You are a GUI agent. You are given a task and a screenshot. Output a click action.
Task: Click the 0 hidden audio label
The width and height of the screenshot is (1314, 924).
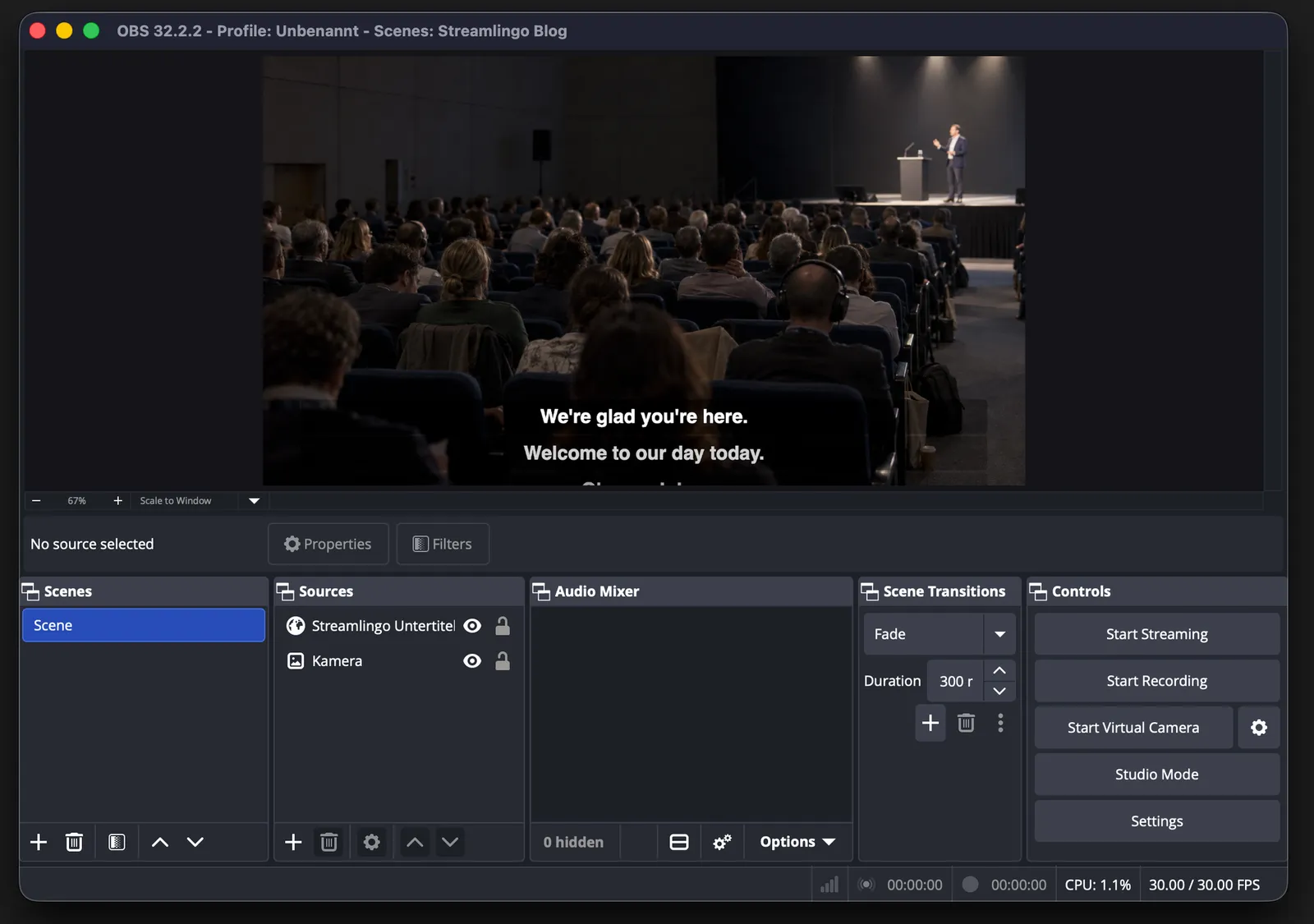tap(573, 842)
